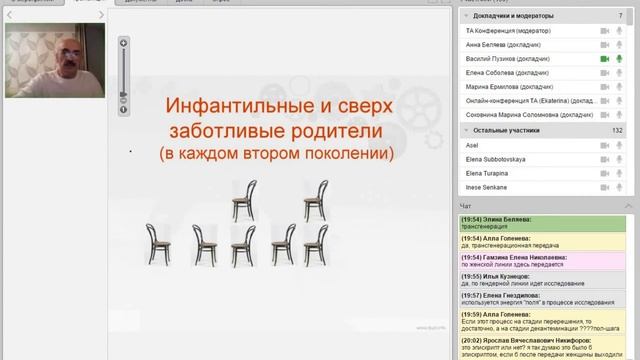Collapse the Остальные участники group
Viewport: 640px width, 360px height.
466,130
